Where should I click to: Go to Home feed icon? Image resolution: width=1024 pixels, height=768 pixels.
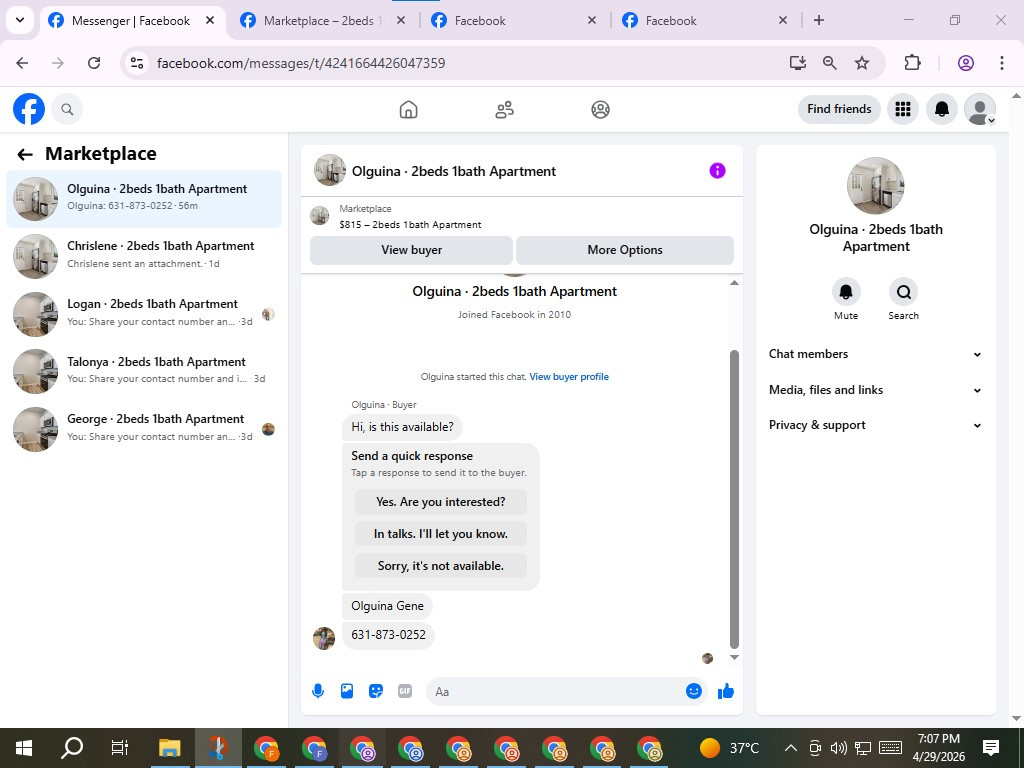(x=408, y=109)
